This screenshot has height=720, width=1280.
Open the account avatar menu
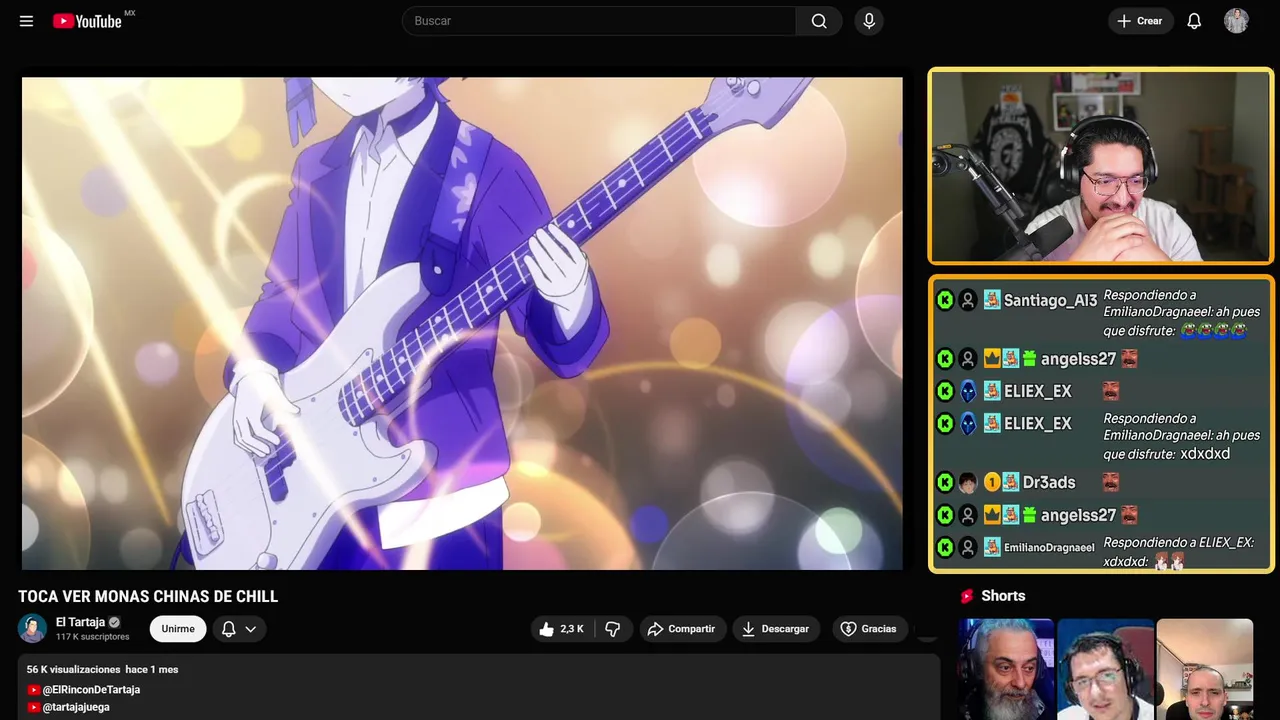coord(1236,21)
